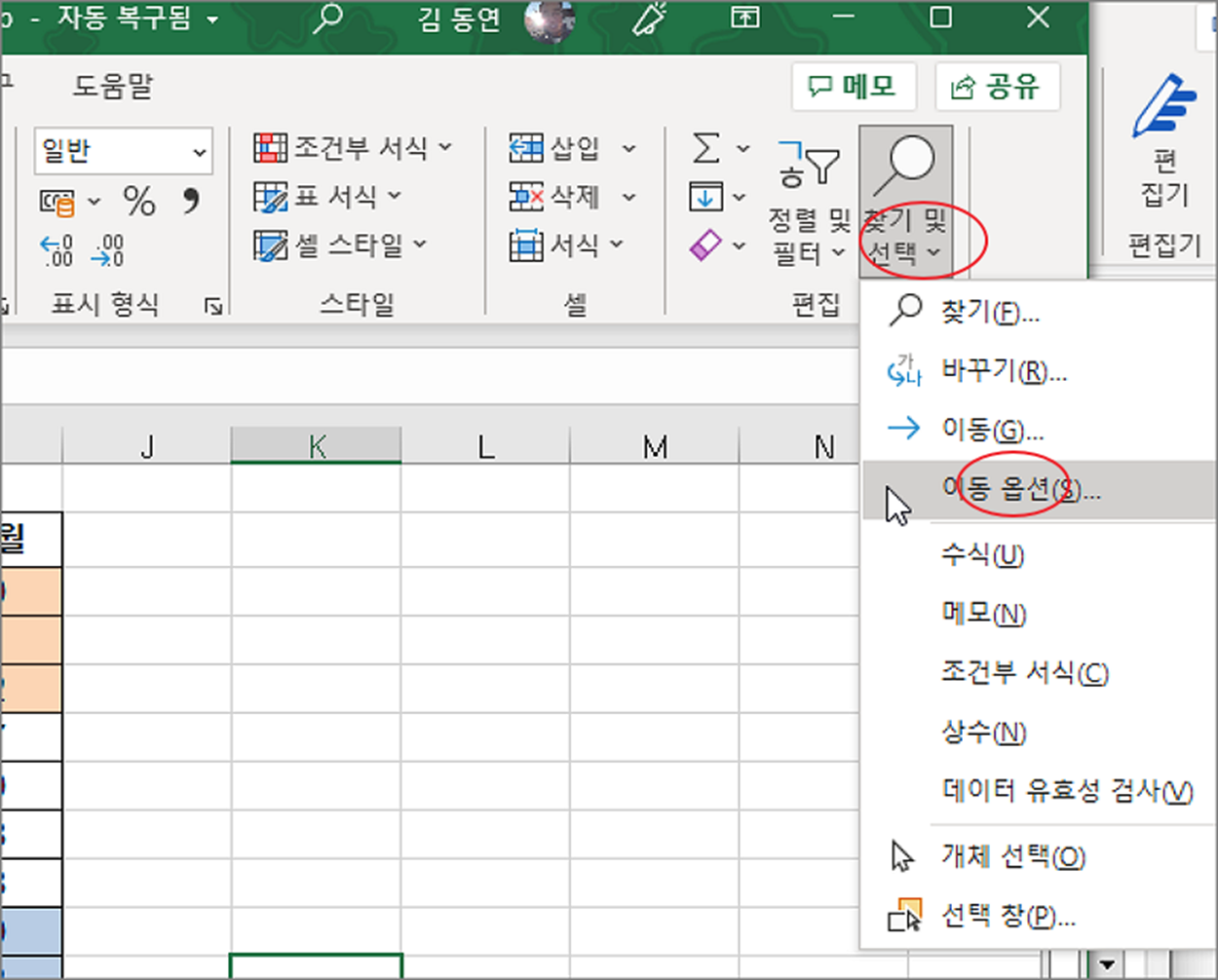
Task: Open 표시 형식 dialog launcher
Action: tap(212, 307)
